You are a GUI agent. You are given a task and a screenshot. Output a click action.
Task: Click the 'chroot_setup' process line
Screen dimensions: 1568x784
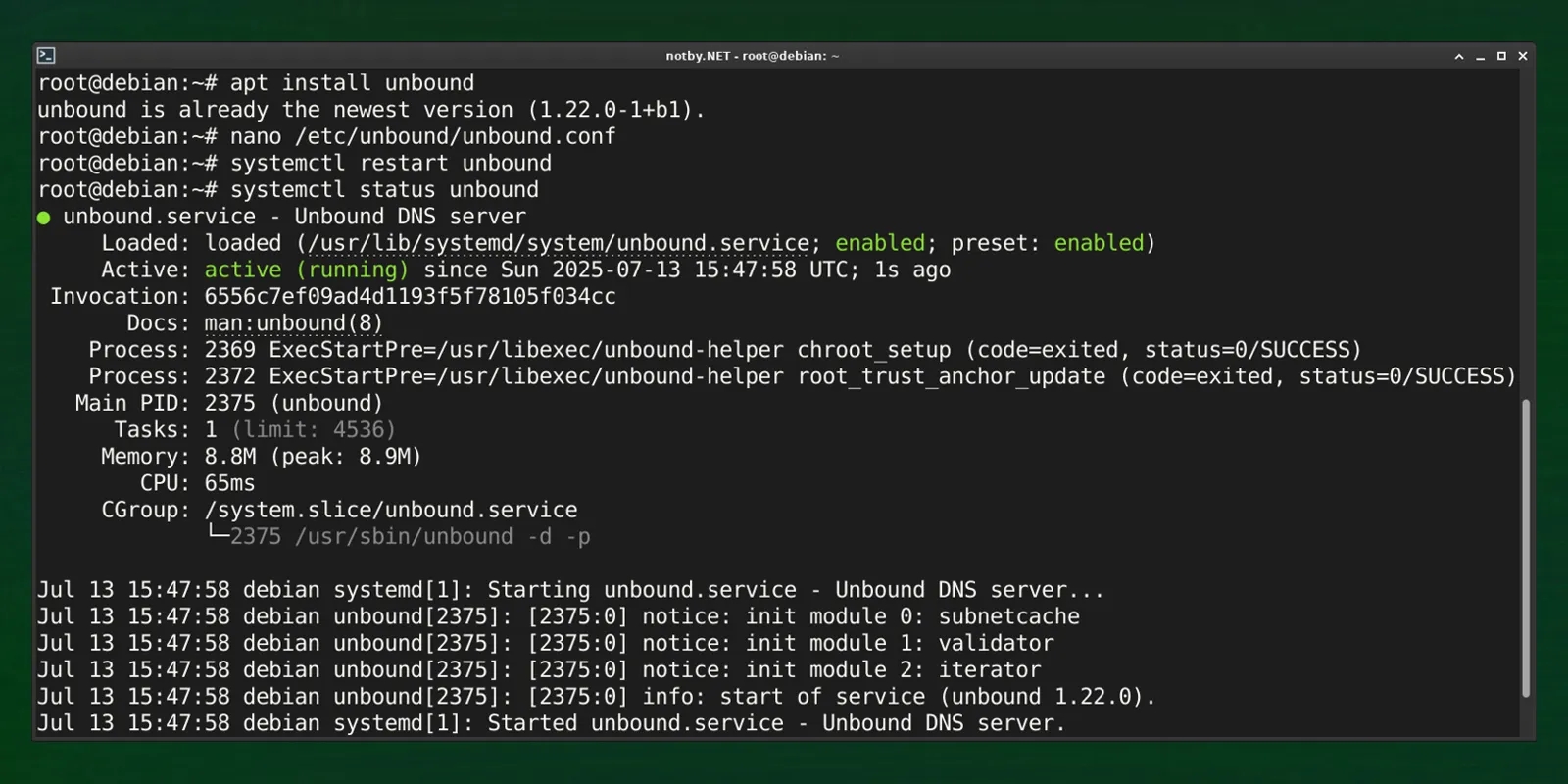tap(725, 350)
